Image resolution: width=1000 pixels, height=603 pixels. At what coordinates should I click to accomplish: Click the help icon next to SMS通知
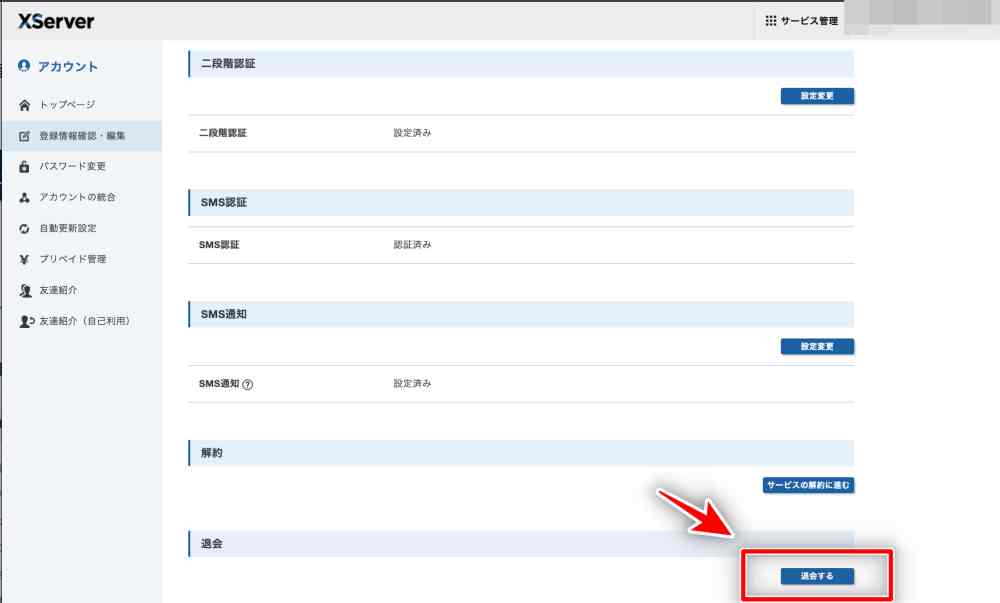[248, 384]
